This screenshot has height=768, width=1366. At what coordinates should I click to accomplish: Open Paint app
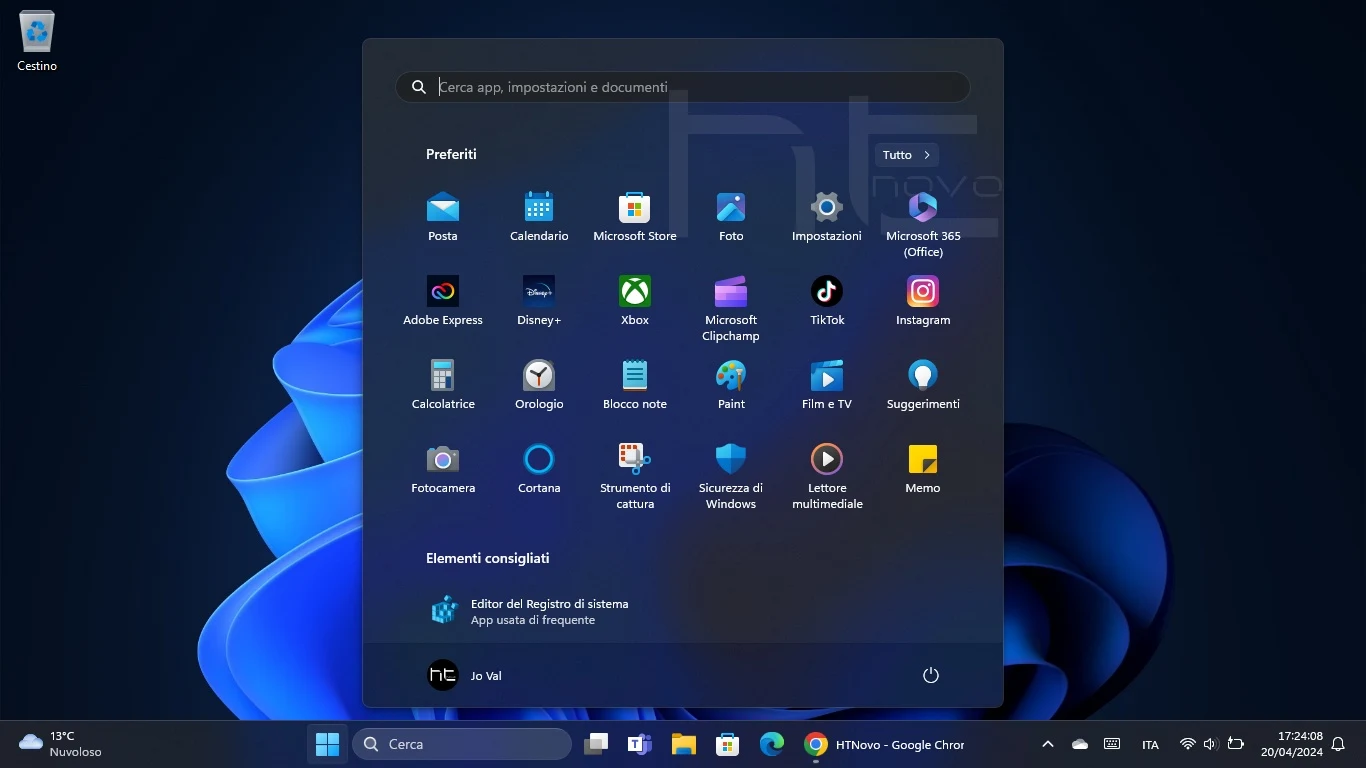(731, 385)
